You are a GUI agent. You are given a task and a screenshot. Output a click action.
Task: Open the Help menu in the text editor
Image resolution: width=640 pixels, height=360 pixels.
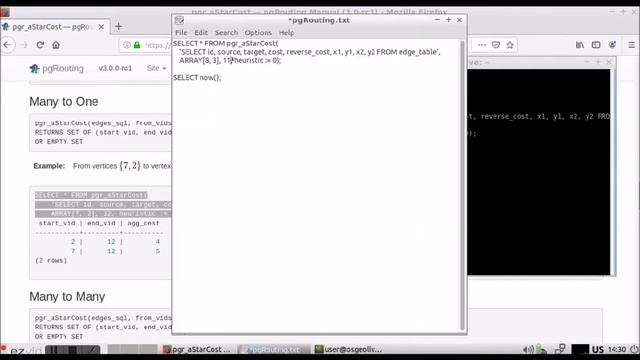coord(287,33)
